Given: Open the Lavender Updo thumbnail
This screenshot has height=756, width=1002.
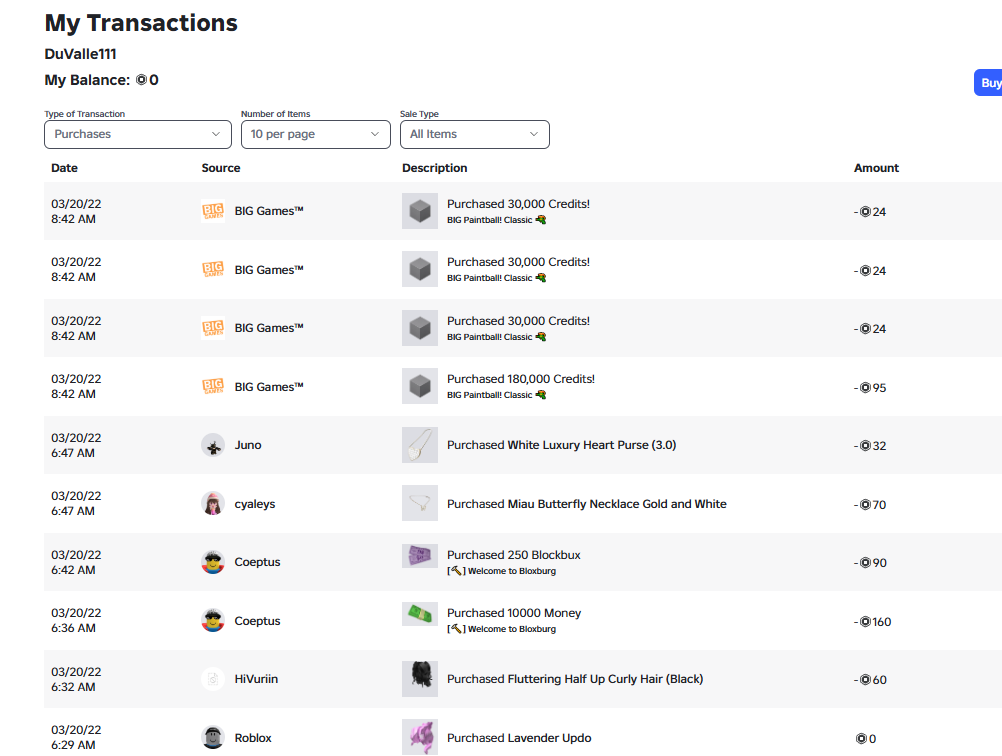Looking at the screenshot, I should (420, 737).
